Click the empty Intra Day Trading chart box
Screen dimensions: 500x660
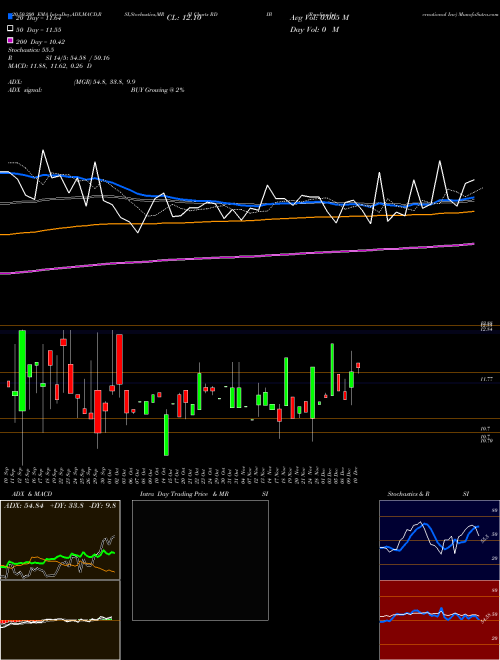200,560
